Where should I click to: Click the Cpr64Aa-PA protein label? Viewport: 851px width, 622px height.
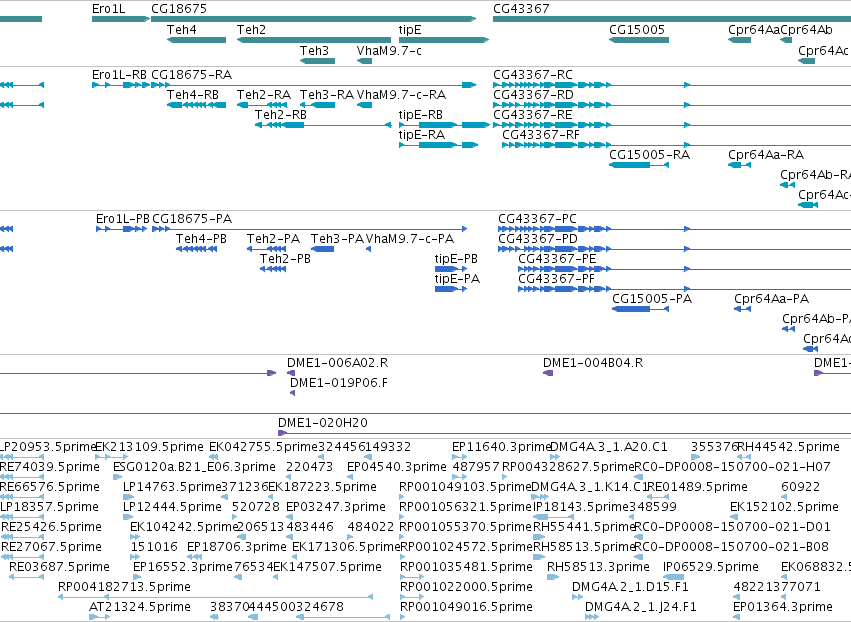pos(771,300)
